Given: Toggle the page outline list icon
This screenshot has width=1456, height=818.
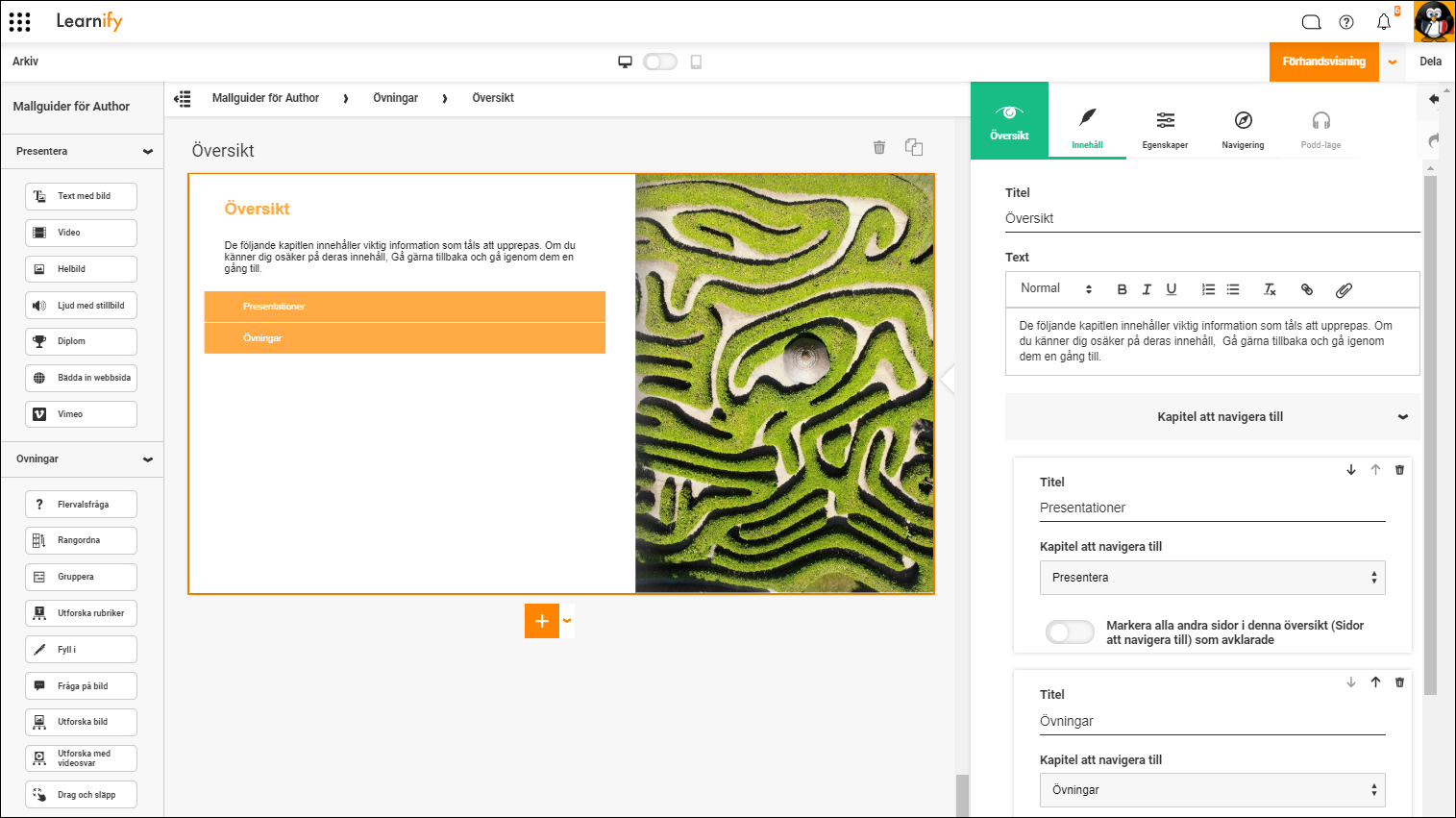Looking at the screenshot, I should tap(183, 98).
